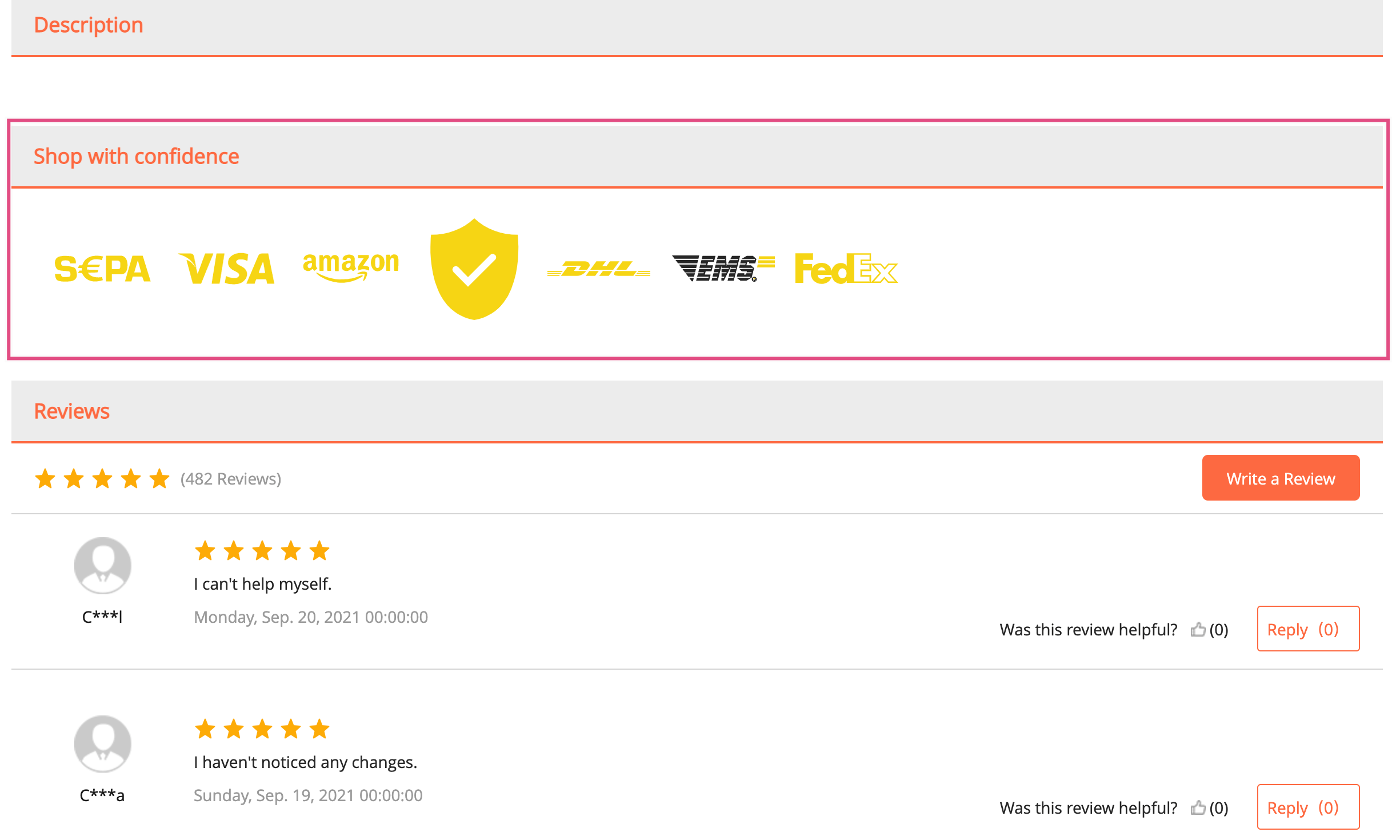Screen dimensions: 1400x840
Task: Click the VISA payment logo
Action: (x=226, y=269)
